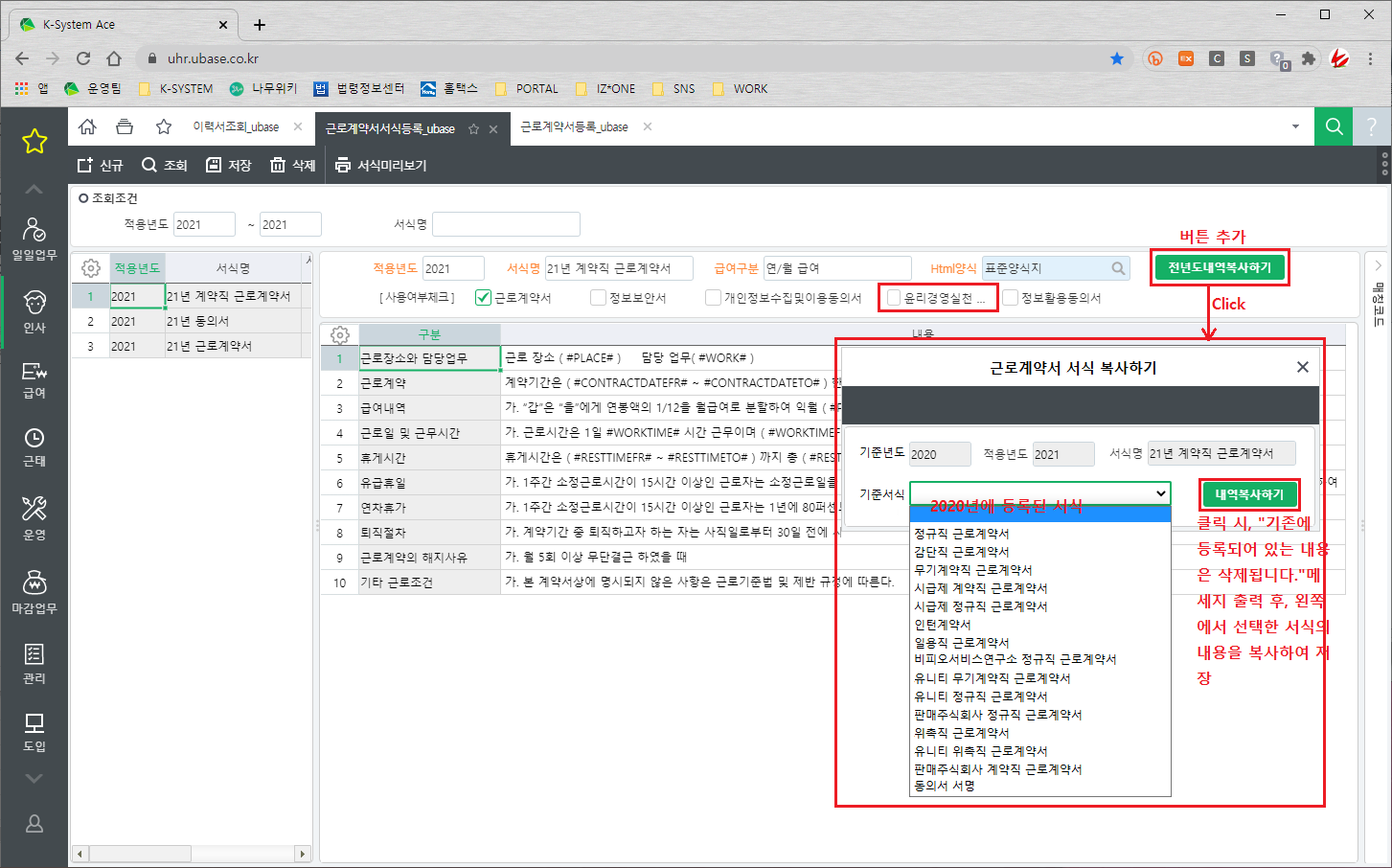Select row 21년 동의서 in left list

192,321
